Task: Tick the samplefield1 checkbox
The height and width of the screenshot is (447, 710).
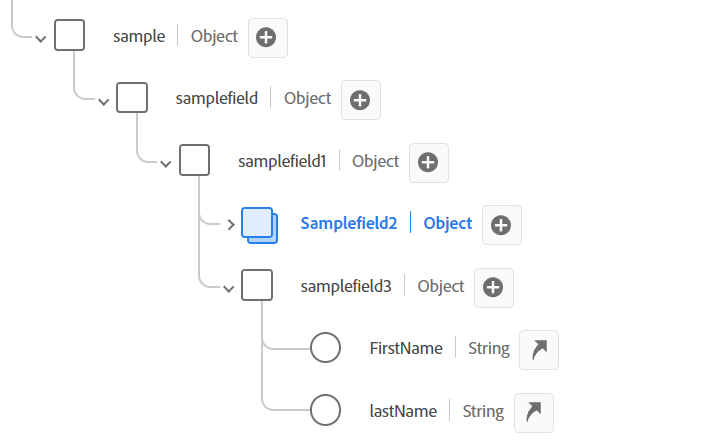Action: 194,160
